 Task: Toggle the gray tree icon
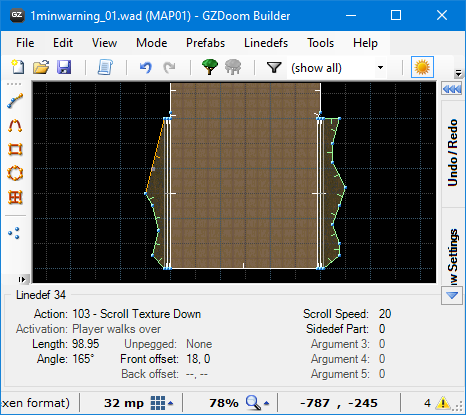coord(233,67)
